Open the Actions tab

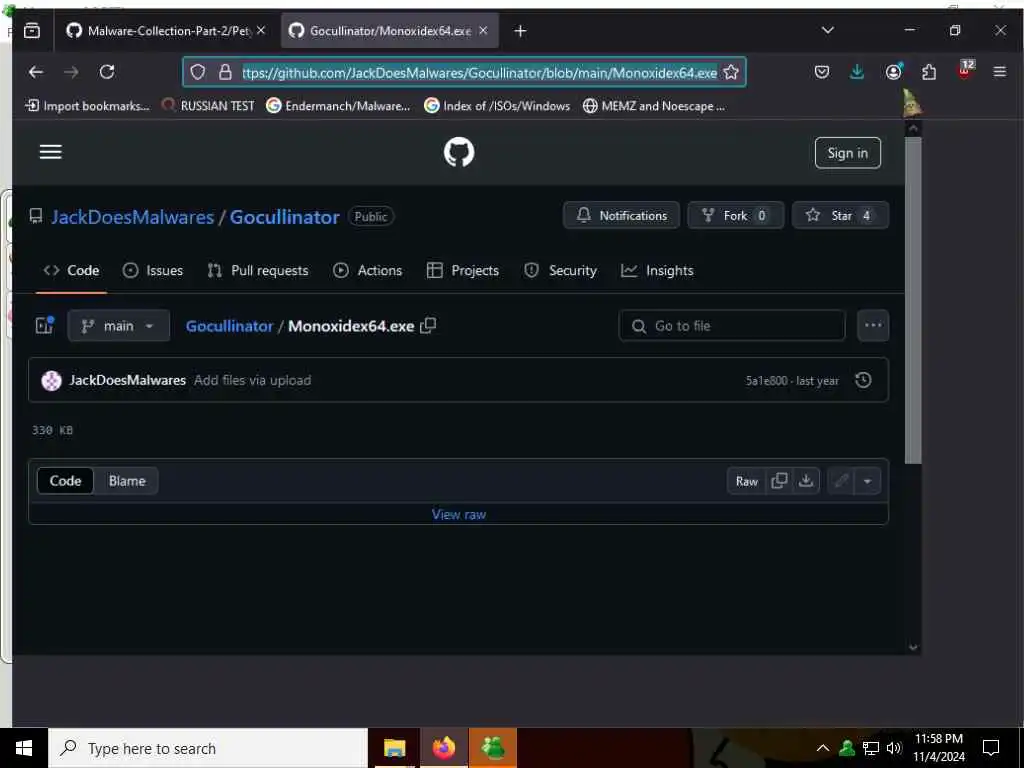point(368,270)
